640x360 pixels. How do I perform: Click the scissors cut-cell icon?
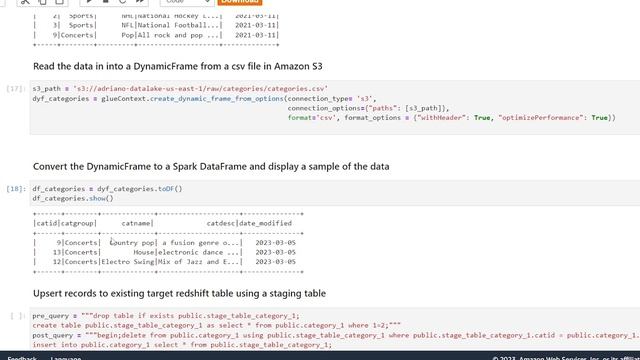25,2
